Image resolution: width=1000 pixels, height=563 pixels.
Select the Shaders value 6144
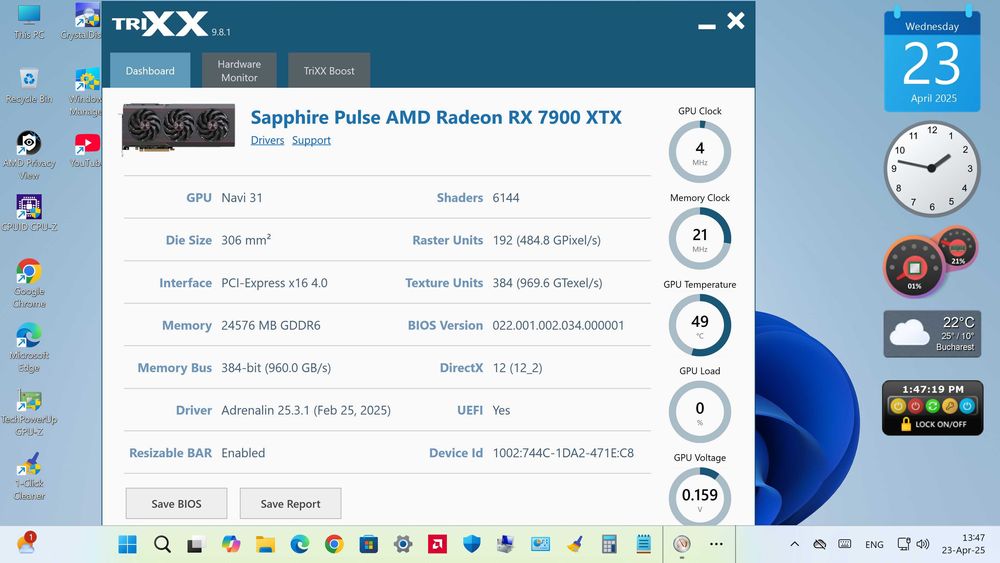[x=506, y=198]
